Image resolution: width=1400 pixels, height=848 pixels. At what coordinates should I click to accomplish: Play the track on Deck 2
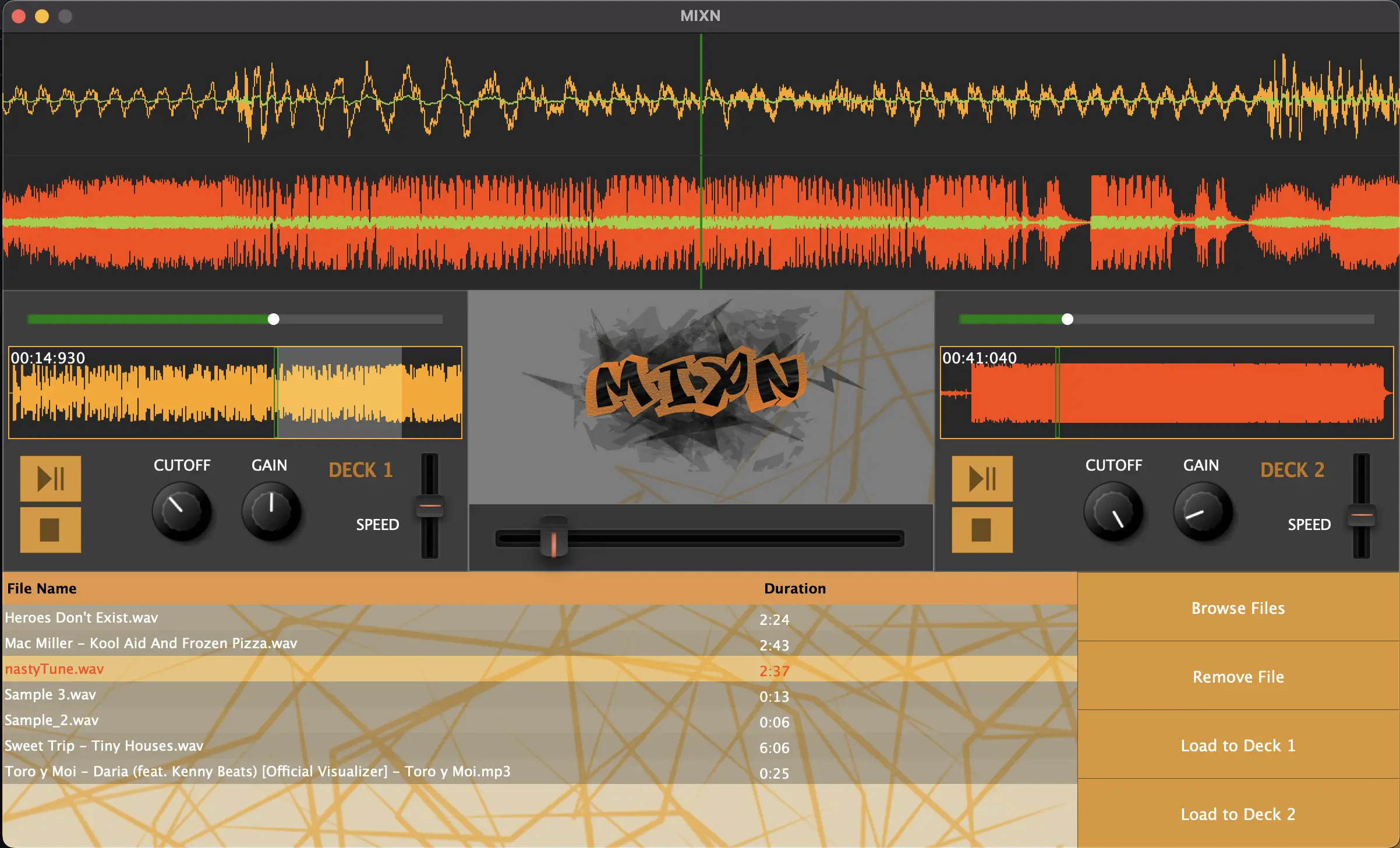click(982, 477)
